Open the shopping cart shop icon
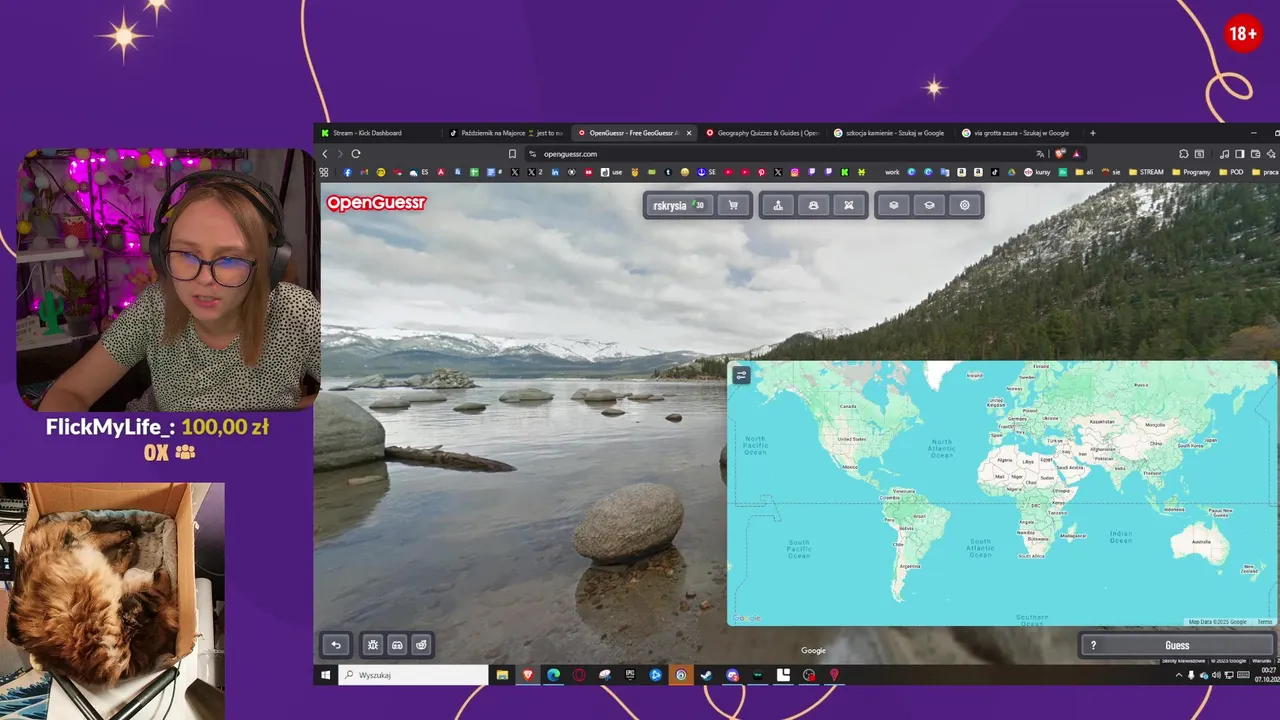The width and height of the screenshot is (1280, 720). click(x=733, y=205)
